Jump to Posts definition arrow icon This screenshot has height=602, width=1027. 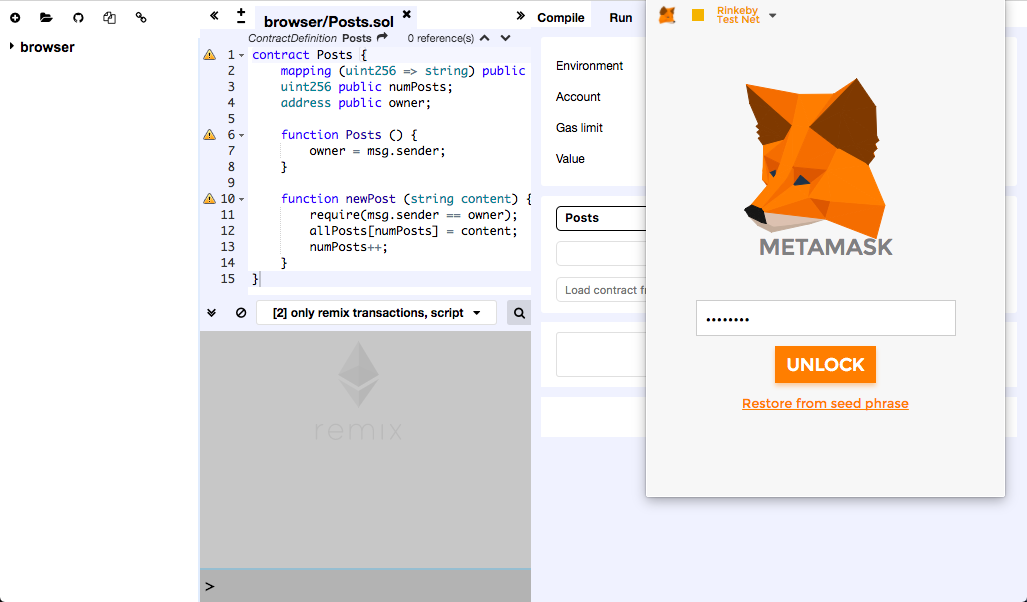(x=382, y=38)
